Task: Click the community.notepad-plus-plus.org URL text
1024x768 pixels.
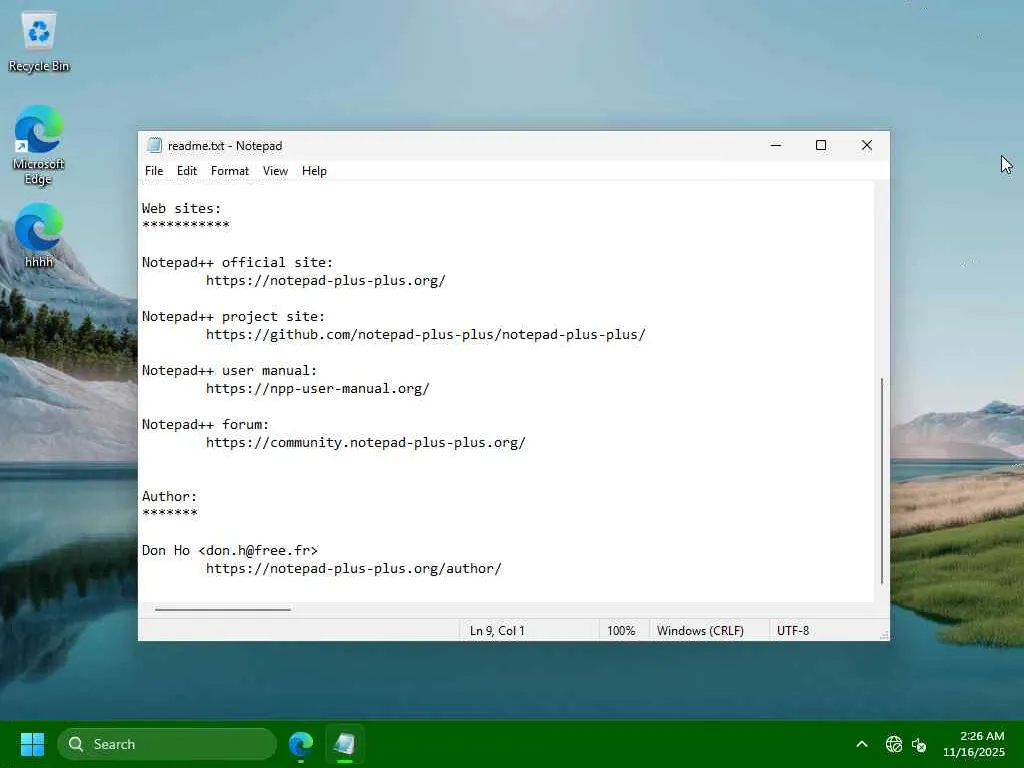Action: coord(366,443)
